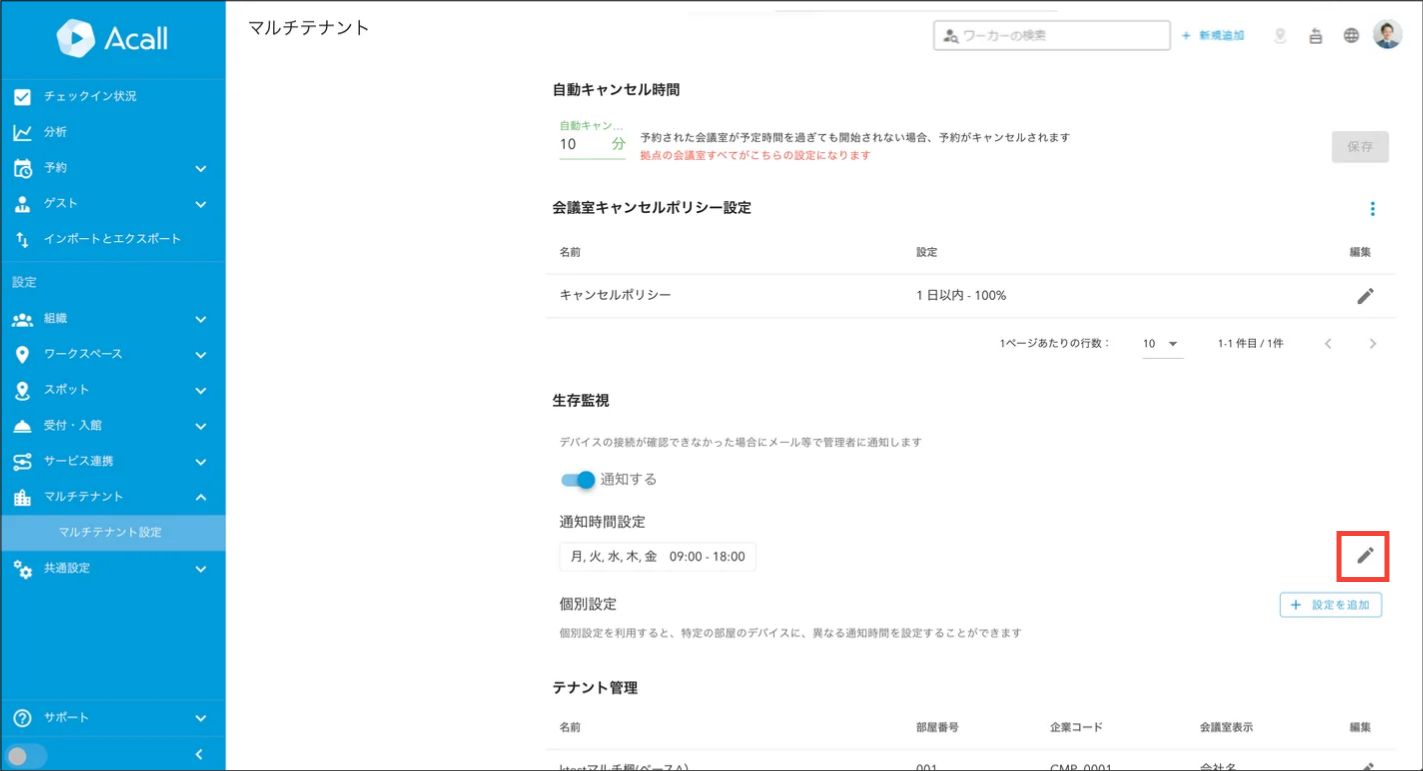The width and height of the screenshot is (1423, 771).
Task: Toggle the switch at sidebar bottom left
Action: coord(25,755)
